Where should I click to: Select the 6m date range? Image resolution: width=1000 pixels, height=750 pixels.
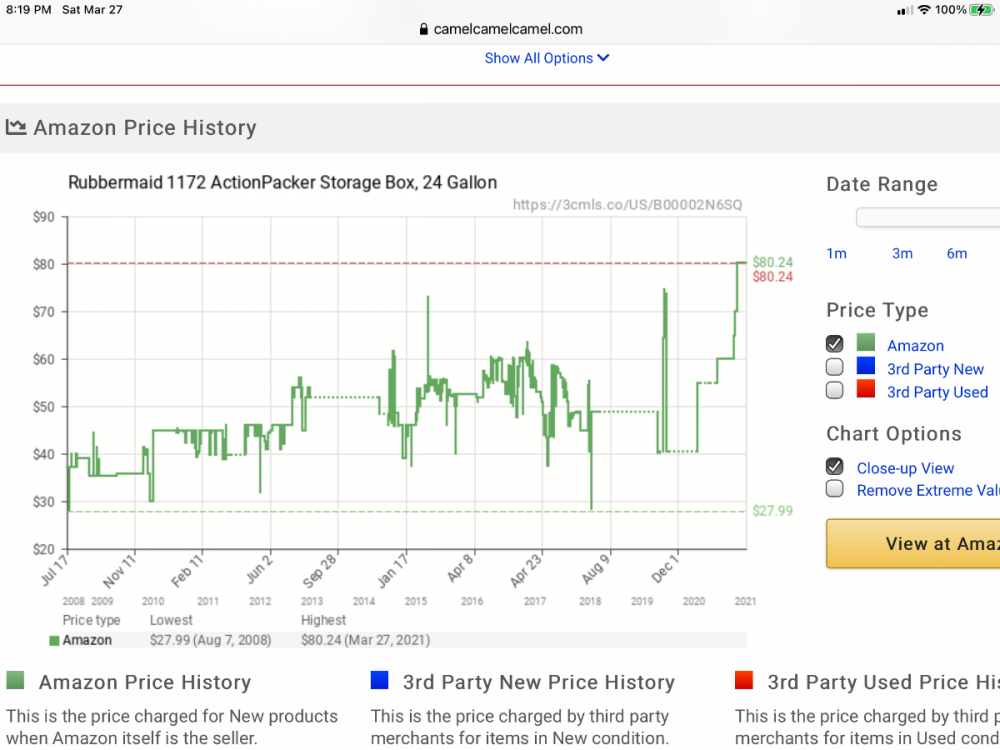point(957,254)
